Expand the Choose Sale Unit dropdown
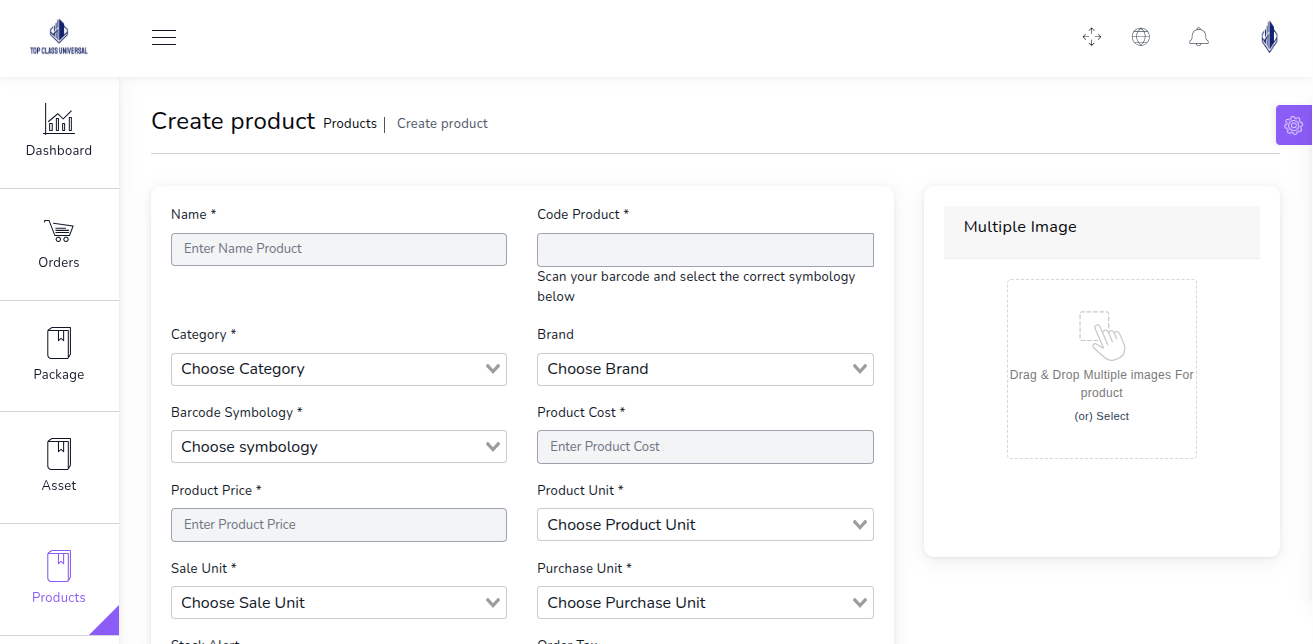Image resolution: width=1313 pixels, height=644 pixels. (338, 603)
